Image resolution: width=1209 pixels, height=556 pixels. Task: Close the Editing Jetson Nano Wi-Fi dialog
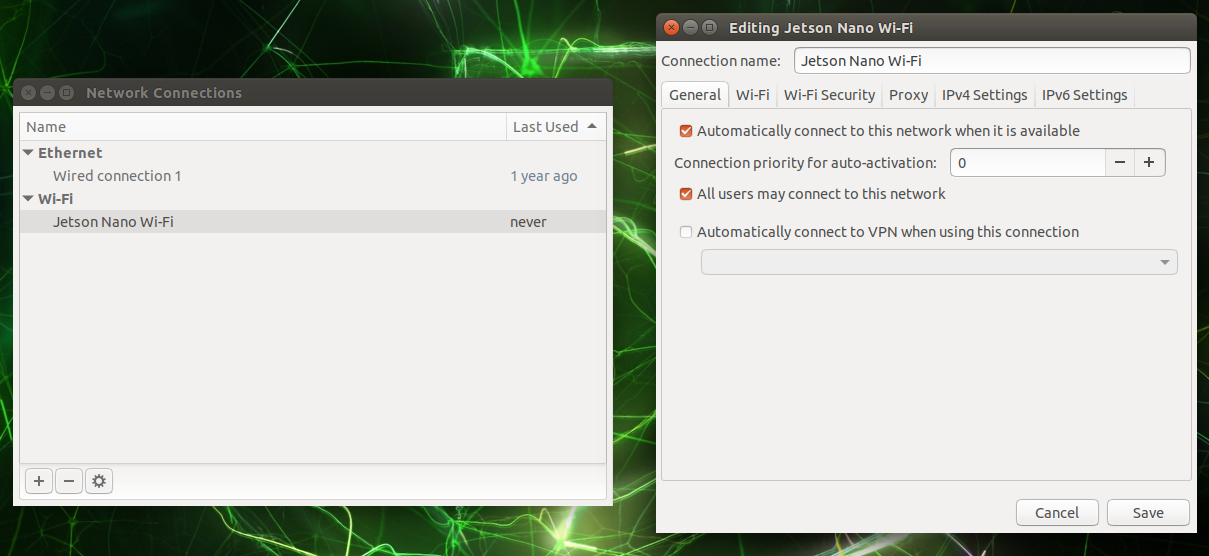(x=672, y=28)
